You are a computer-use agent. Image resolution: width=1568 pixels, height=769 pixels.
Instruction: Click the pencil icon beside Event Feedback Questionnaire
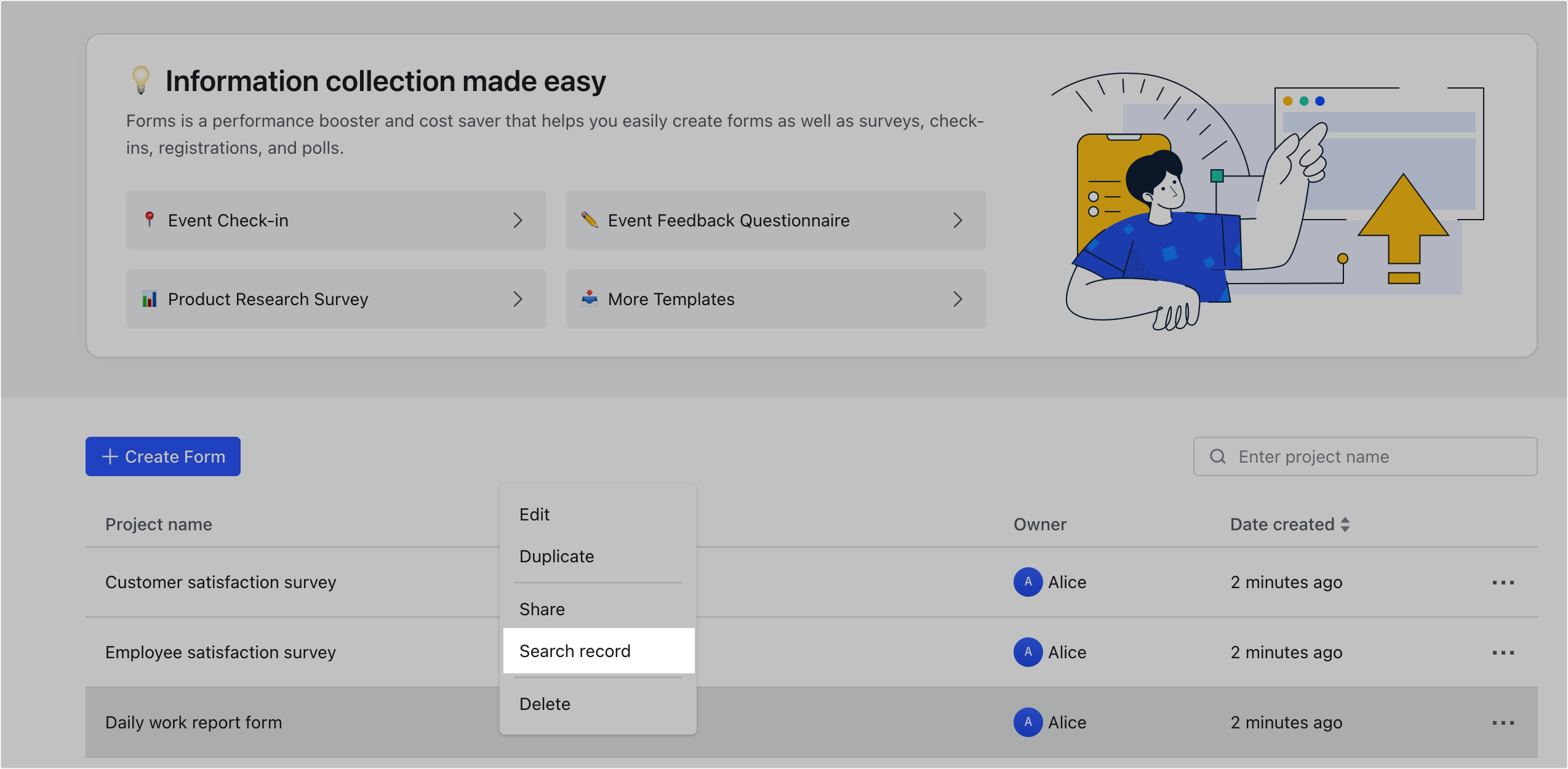coord(590,220)
